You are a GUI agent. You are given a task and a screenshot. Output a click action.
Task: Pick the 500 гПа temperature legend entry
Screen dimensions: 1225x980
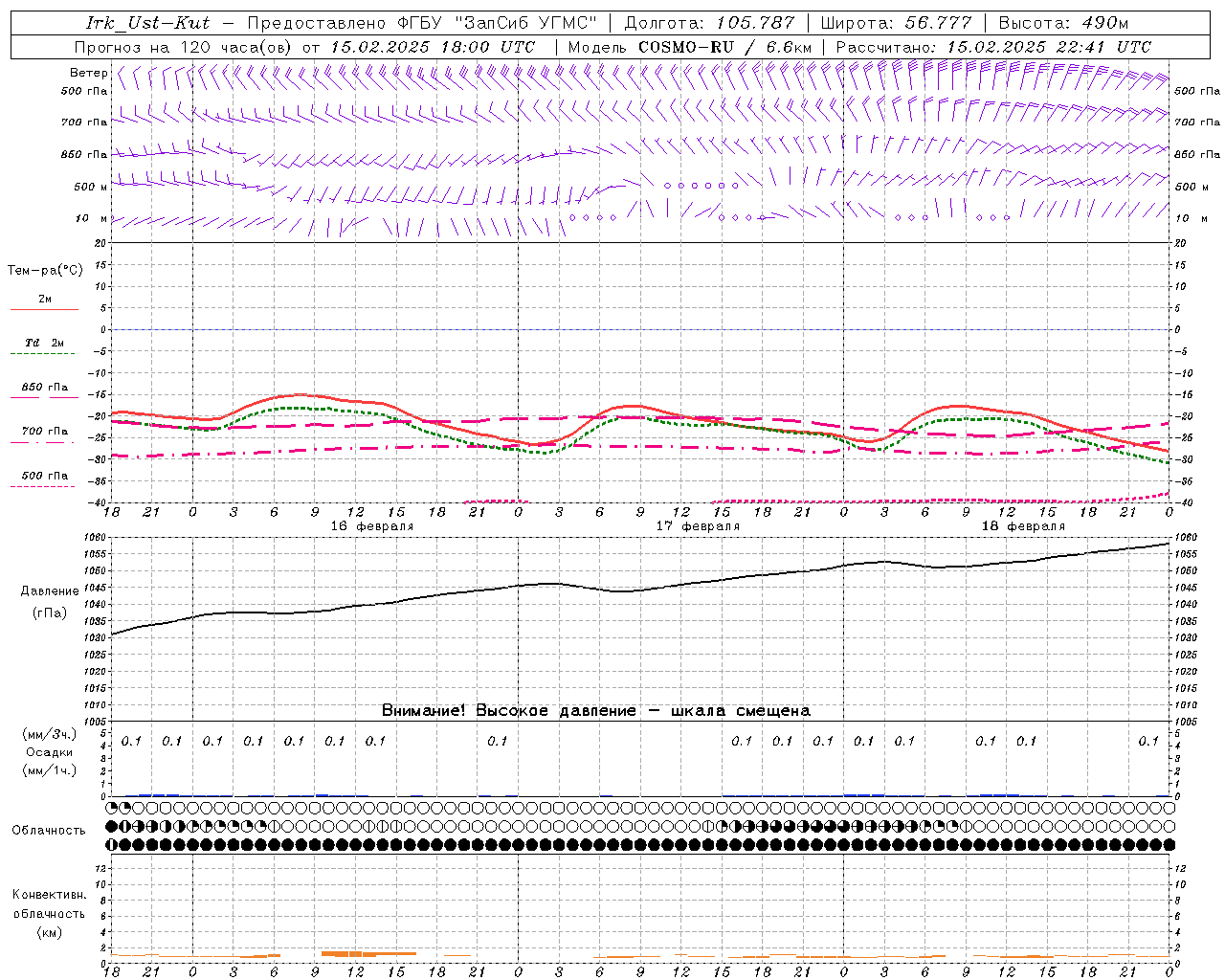[x=45, y=476]
